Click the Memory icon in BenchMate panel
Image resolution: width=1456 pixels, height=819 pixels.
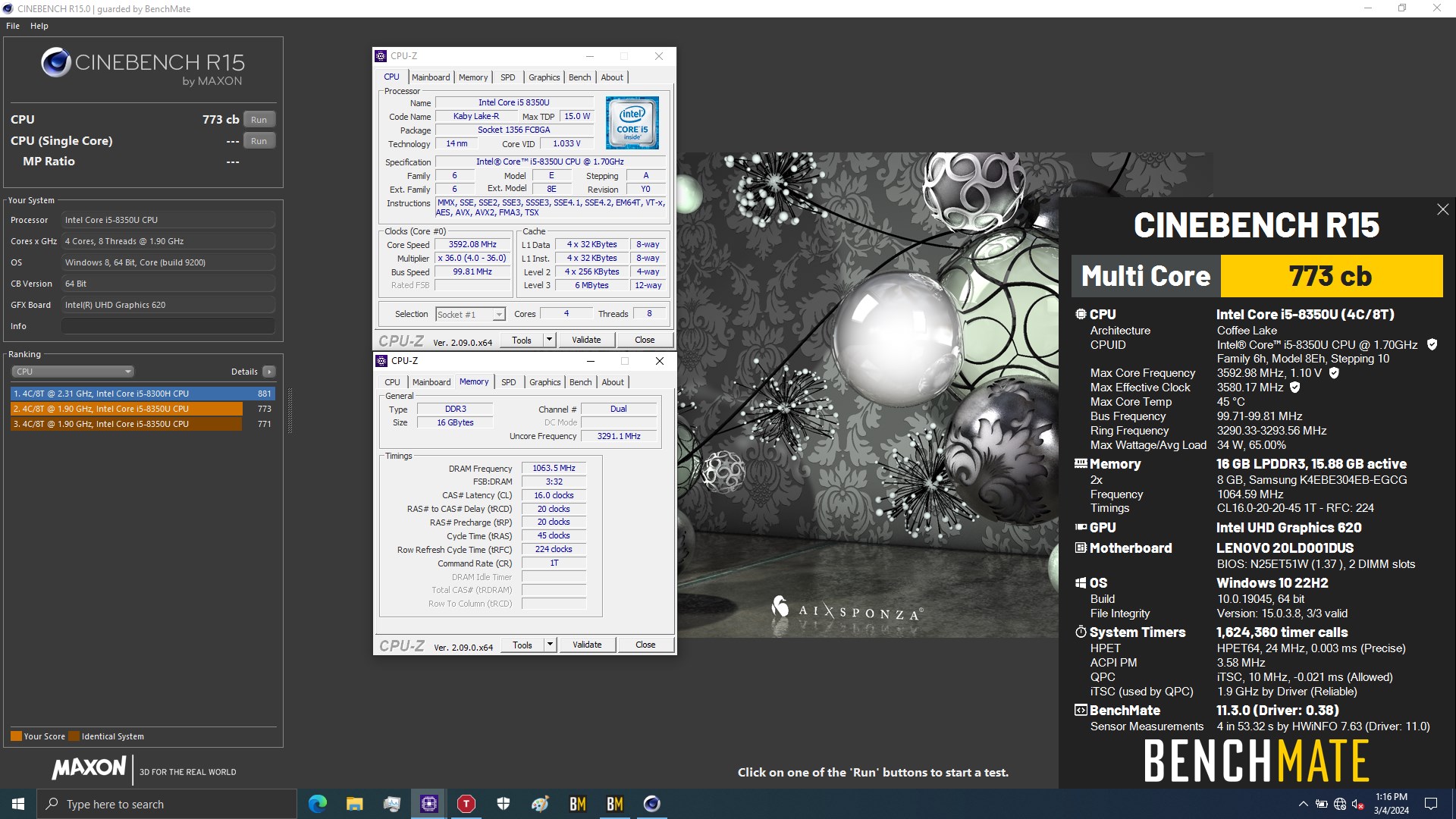[1081, 463]
